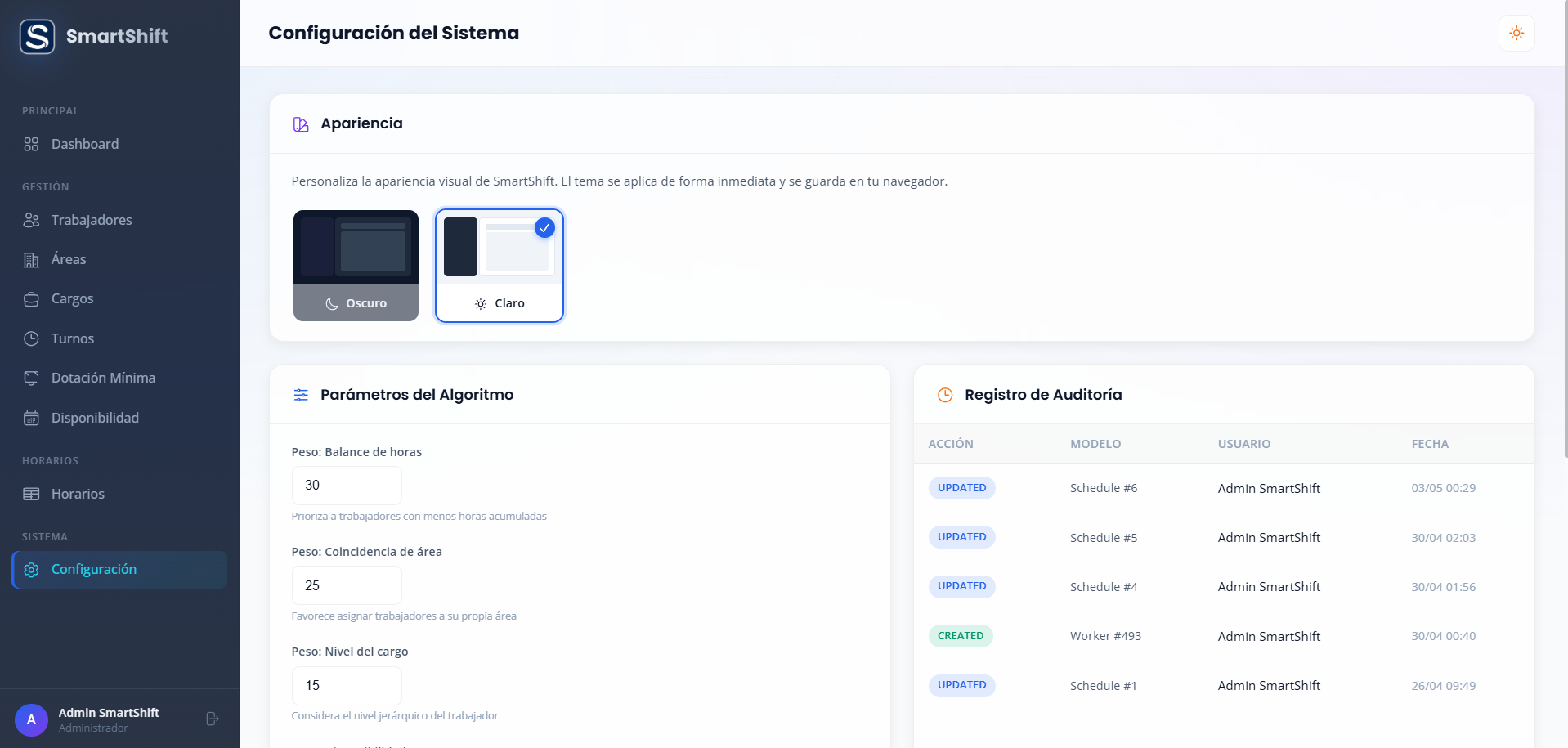The image size is (1568, 748).
Task: Click the Parámetros del Algoritmo sliders icon
Action: (301, 395)
